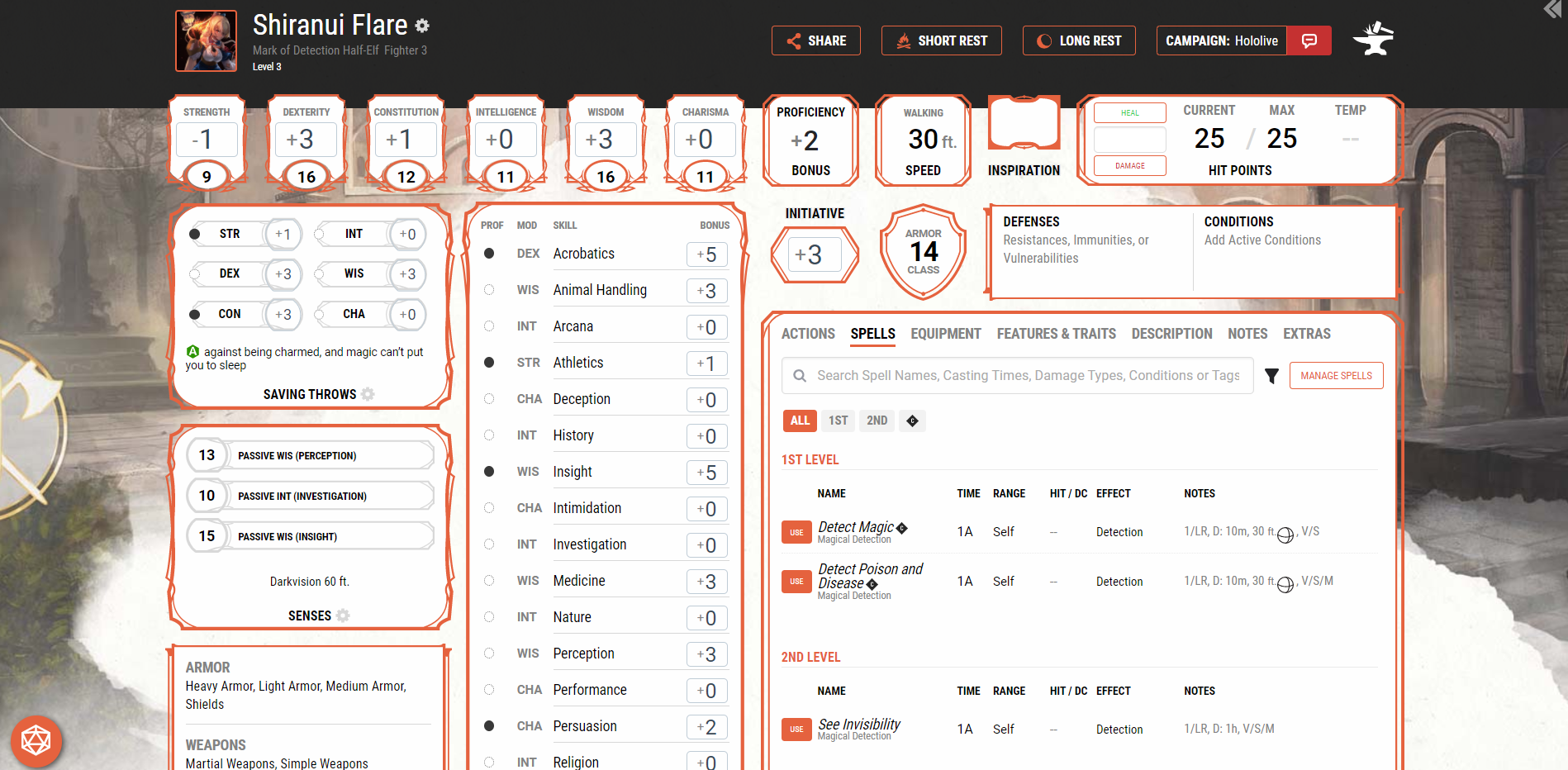Image resolution: width=1568 pixels, height=770 pixels.
Task: Open Manage Spells
Action: click(1336, 375)
